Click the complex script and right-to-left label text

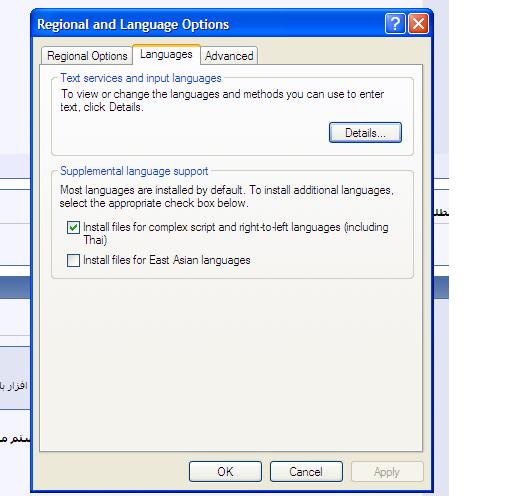tap(236, 233)
